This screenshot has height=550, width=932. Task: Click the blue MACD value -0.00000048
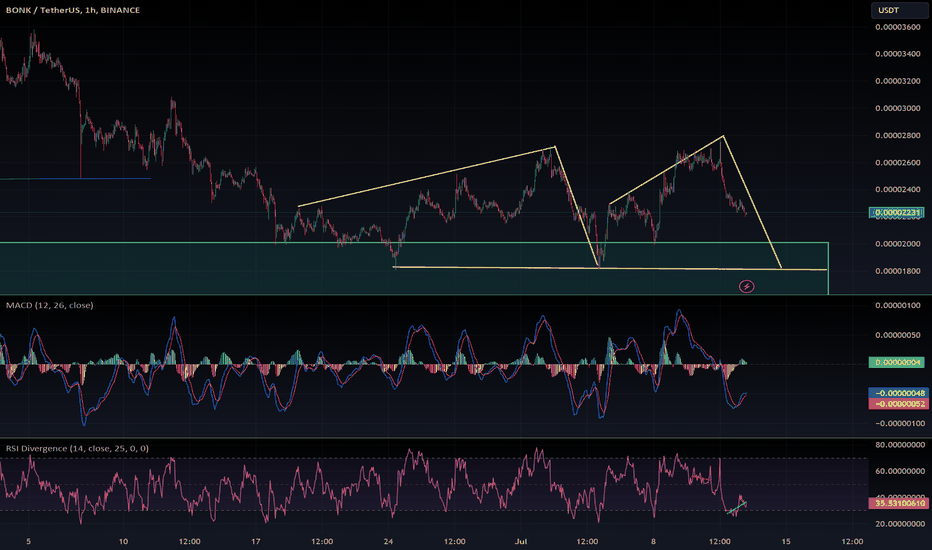click(x=897, y=393)
